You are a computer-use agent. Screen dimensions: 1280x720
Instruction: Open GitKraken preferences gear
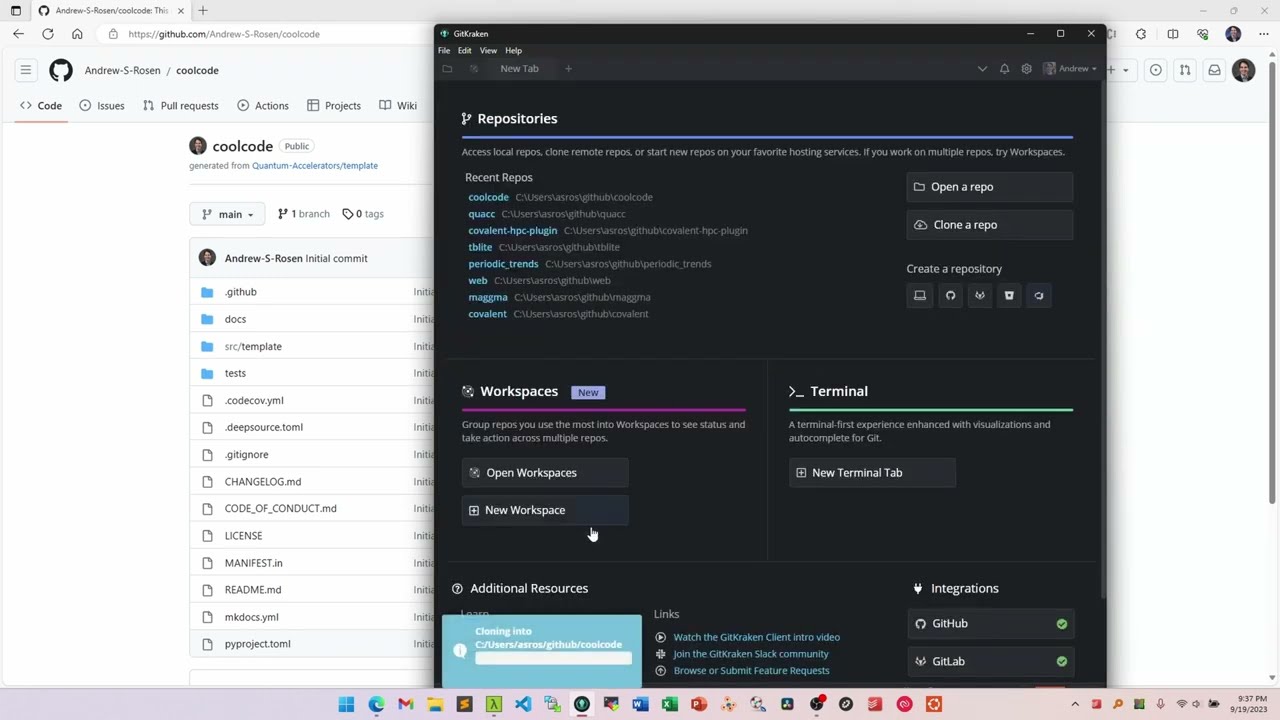click(1026, 69)
